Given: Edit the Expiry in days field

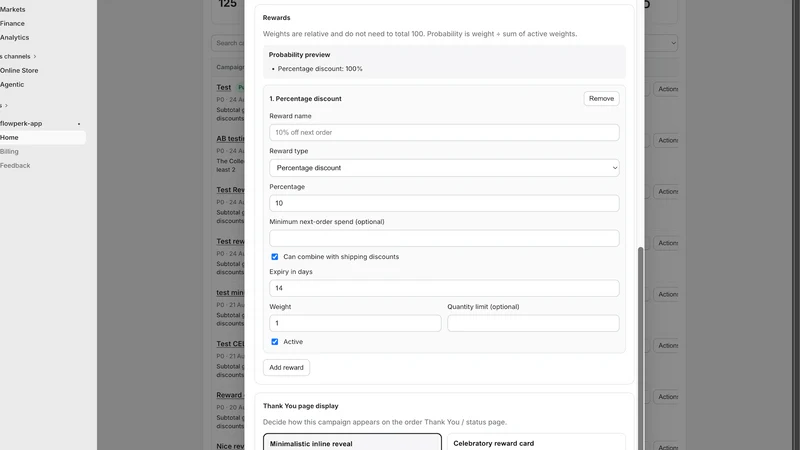Looking at the screenshot, I should [x=444, y=288].
